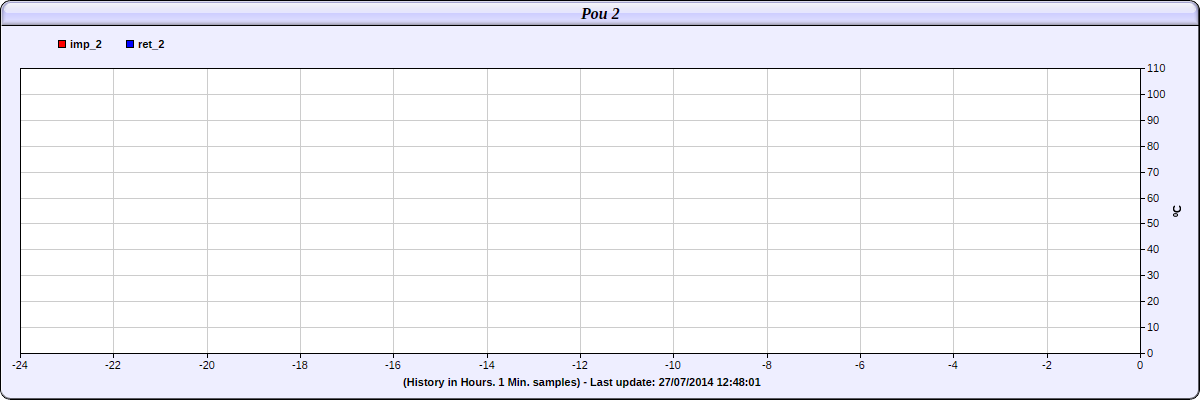Click the -22 hour x-axis tick label
This screenshot has width=1200, height=400.
pos(113,366)
